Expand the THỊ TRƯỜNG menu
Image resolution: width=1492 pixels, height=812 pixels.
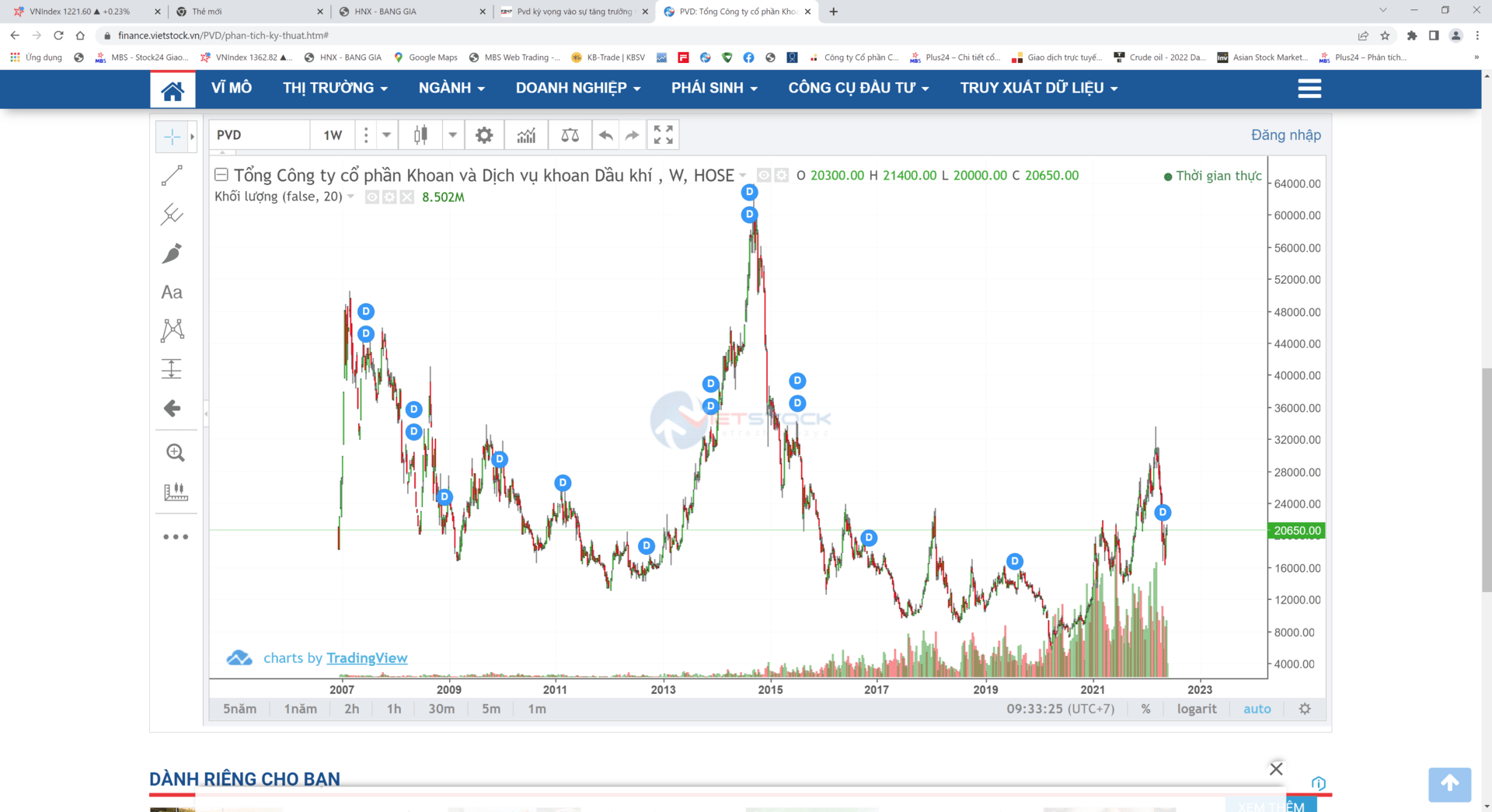335,89
